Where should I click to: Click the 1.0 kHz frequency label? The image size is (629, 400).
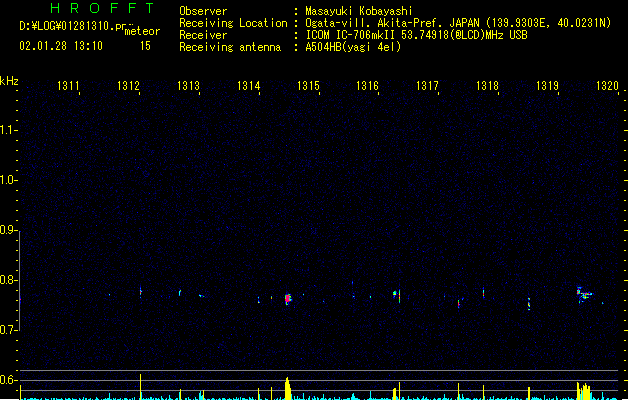click(8, 179)
